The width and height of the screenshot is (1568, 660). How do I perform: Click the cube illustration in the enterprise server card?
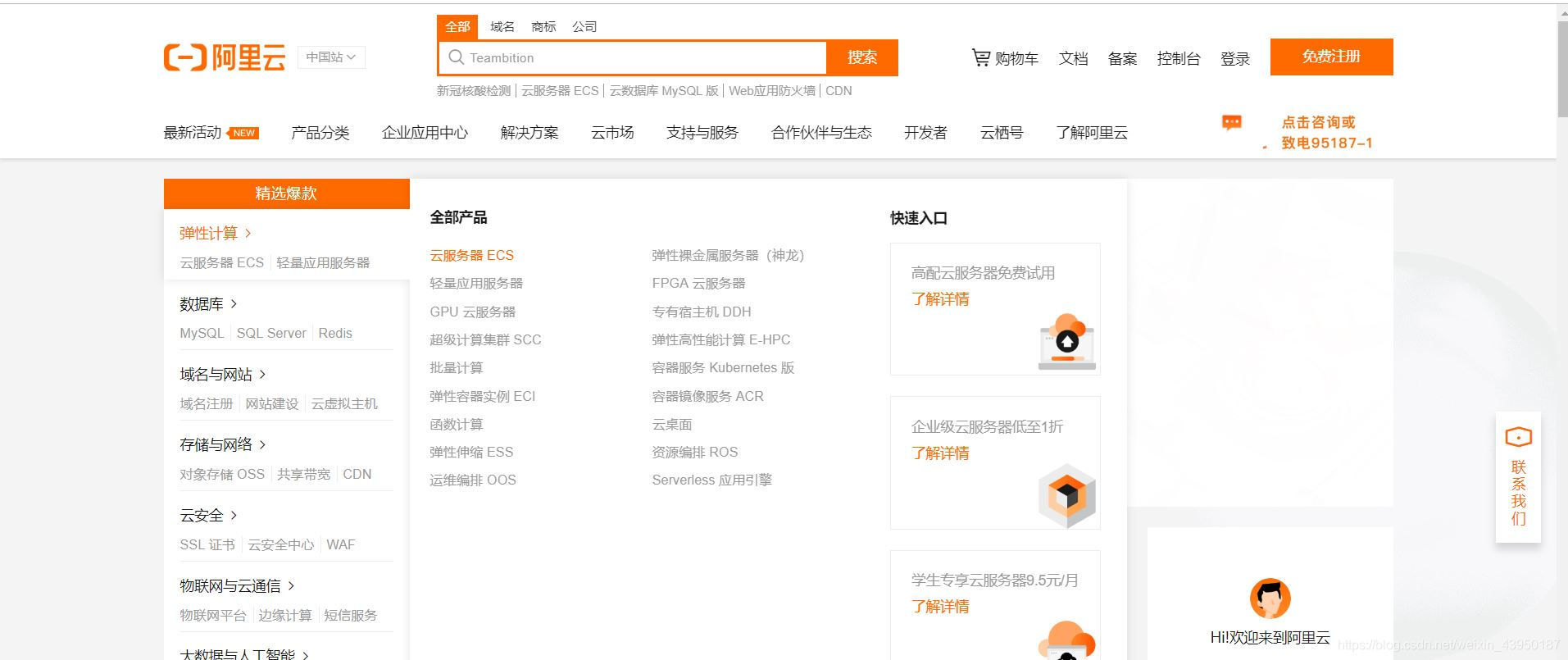[1067, 495]
